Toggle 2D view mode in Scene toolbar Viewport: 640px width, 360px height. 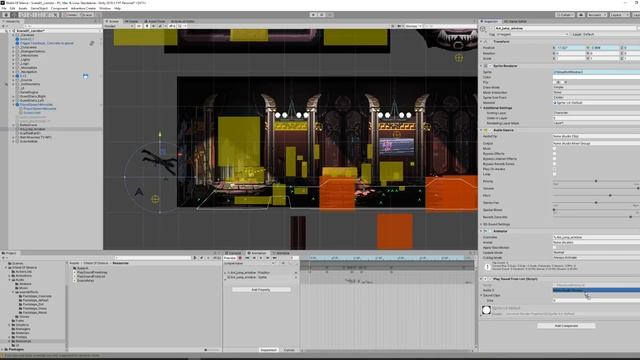(139, 26)
